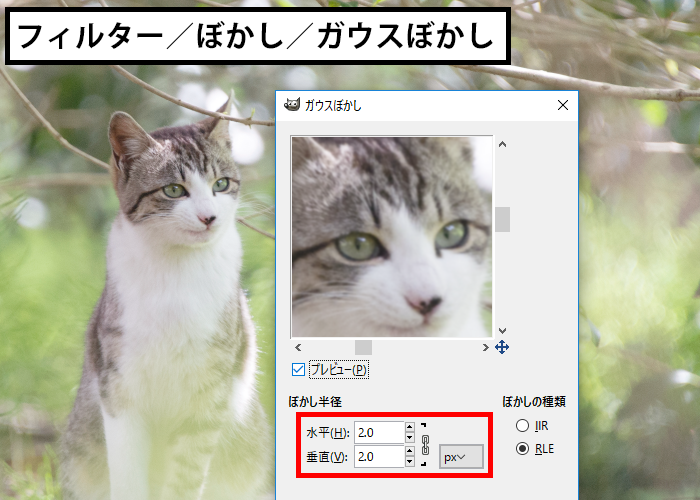This screenshot has width=700, height=500.
Task: Click the preview navigation cross-arrows icon
Action: click(x=502, y=347)
